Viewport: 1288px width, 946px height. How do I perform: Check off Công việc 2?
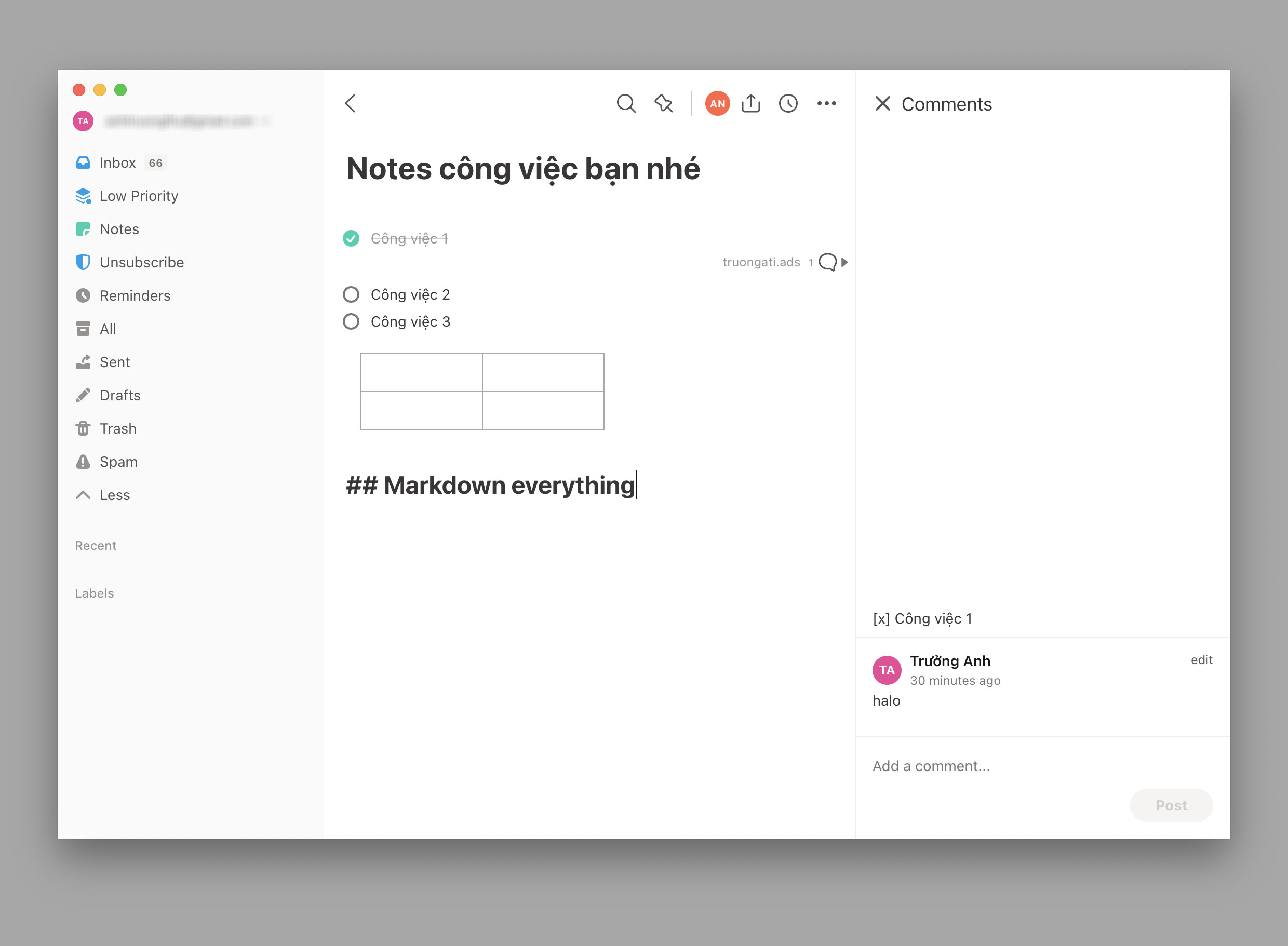tap(351, 294)
